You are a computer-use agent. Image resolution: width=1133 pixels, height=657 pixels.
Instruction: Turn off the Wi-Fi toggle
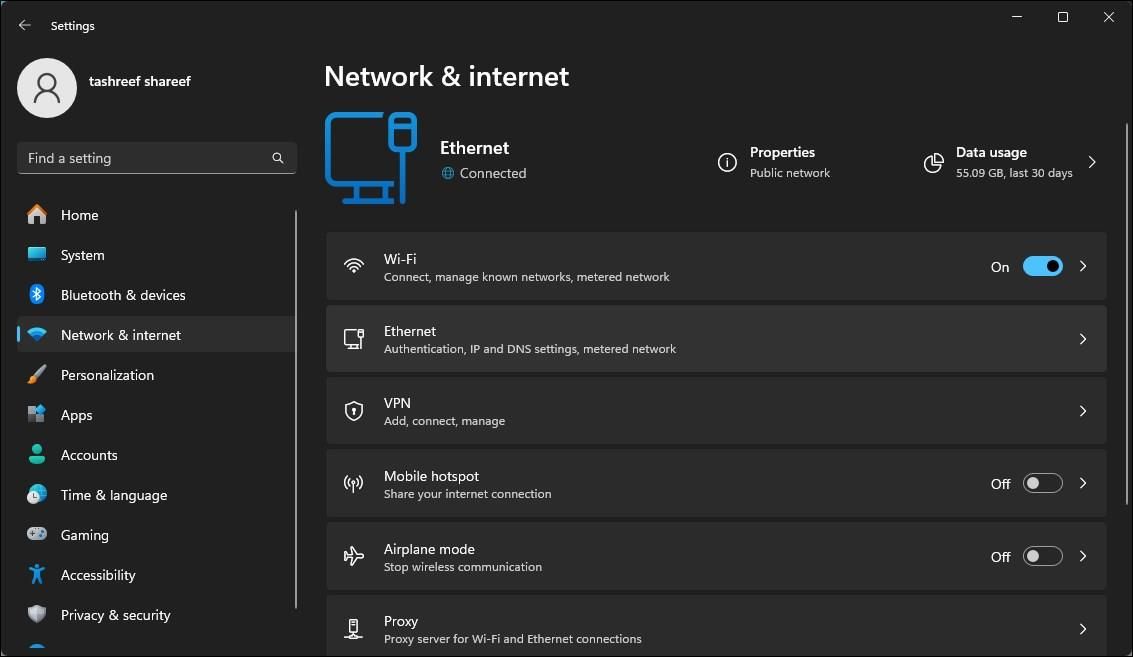coord(1043,266)
